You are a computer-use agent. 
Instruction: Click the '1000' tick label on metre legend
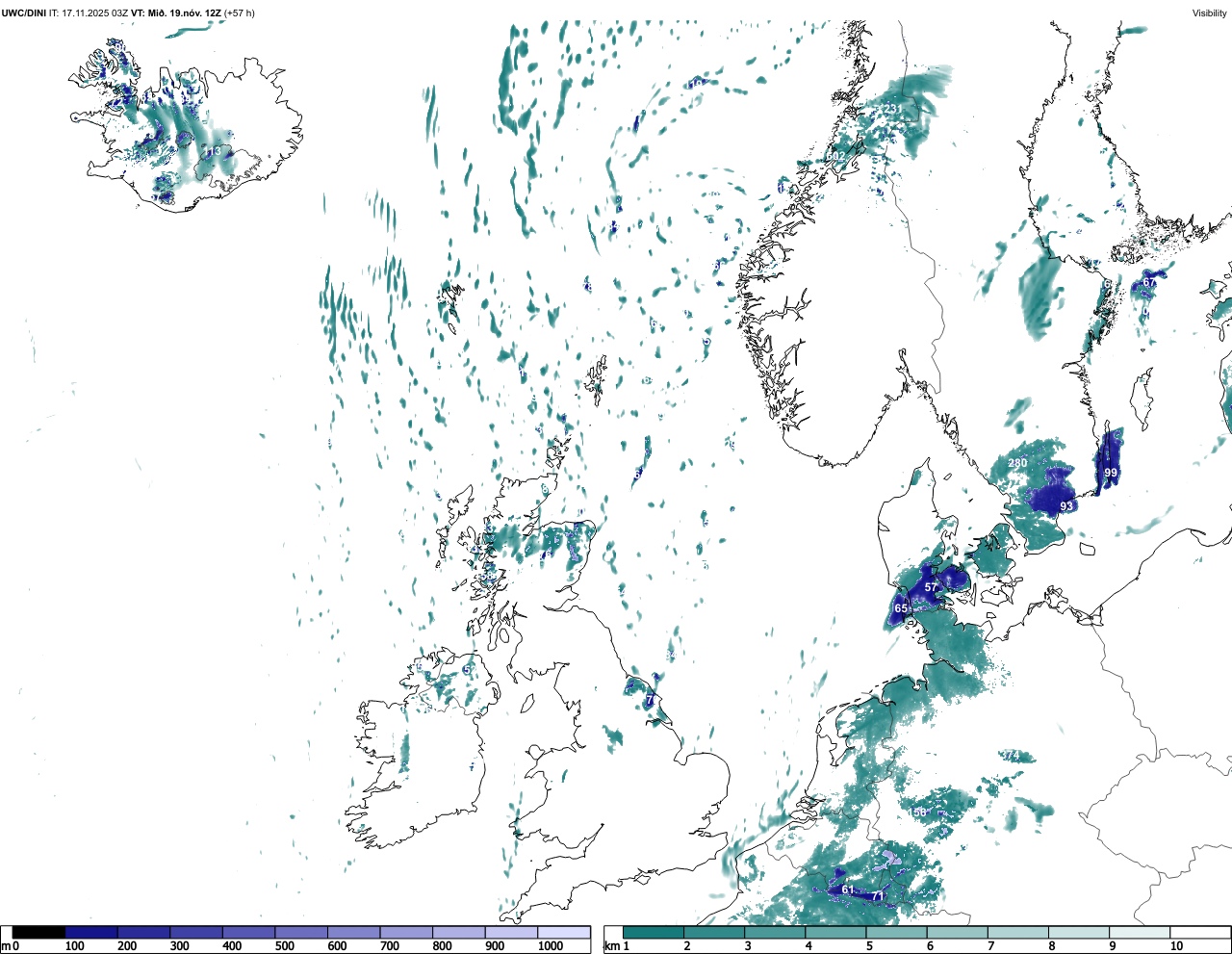pos(551,946)
